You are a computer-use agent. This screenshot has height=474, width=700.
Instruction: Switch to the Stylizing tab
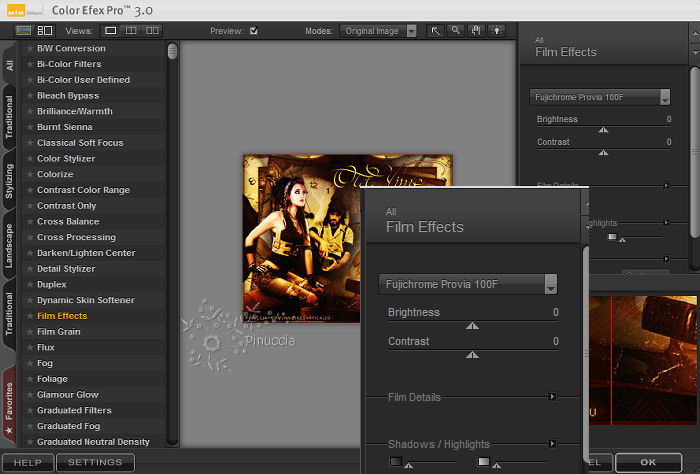9,180
